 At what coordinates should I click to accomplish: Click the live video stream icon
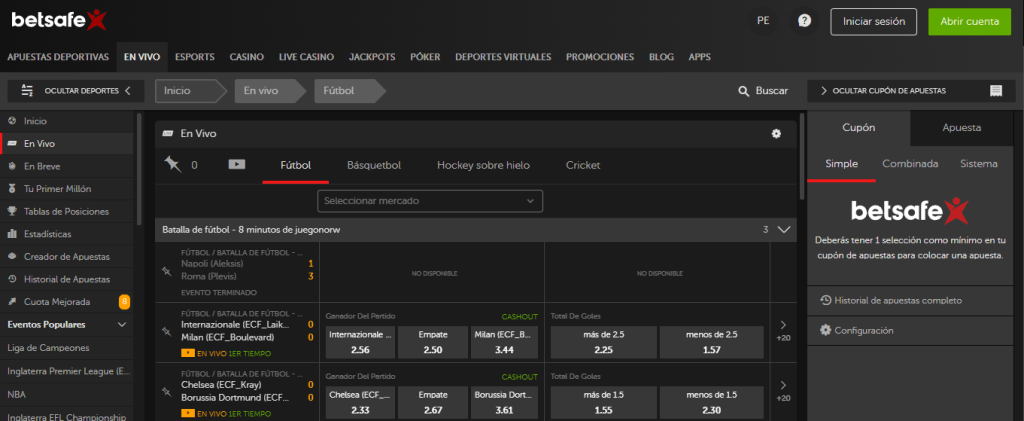(x=236, y=164)
